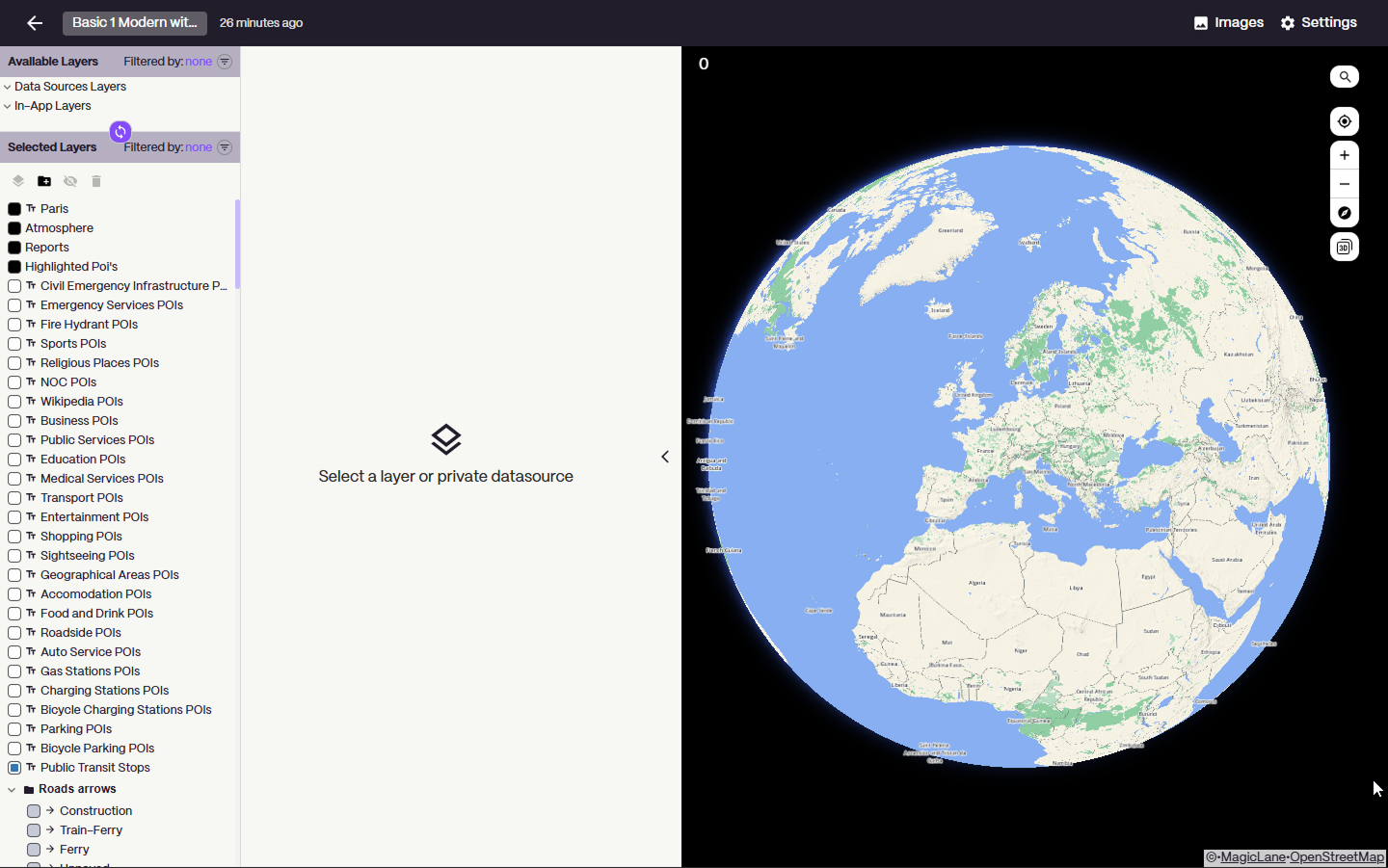Open the OpenStreetMap attribution link

[x=1336, y=857]
